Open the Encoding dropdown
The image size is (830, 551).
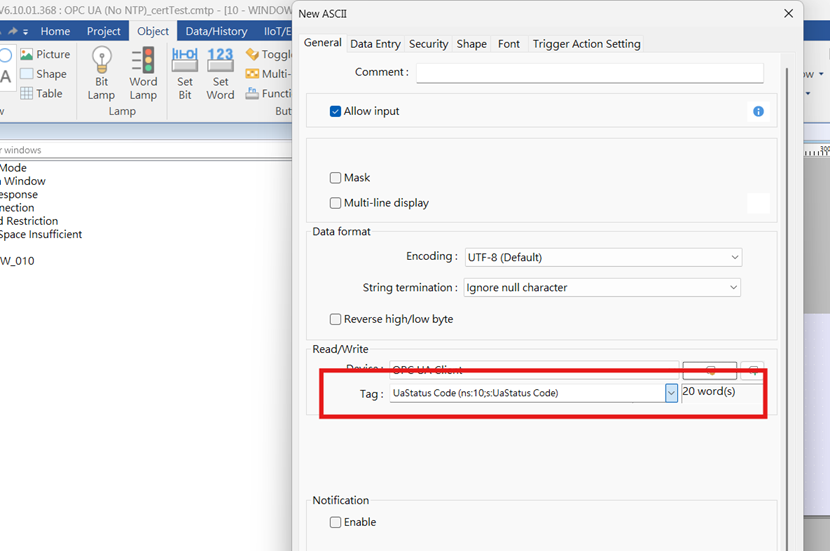(x=603, y=257)
